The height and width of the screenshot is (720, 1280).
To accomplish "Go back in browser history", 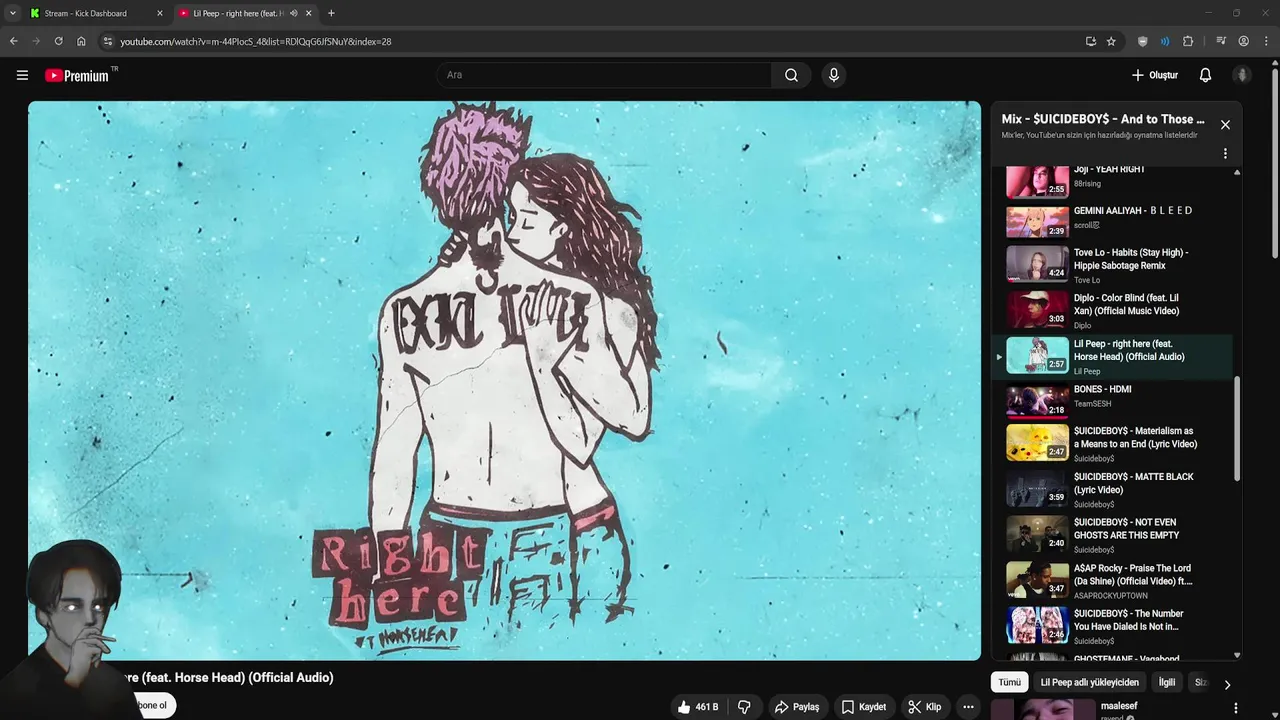I will [14, 41].
